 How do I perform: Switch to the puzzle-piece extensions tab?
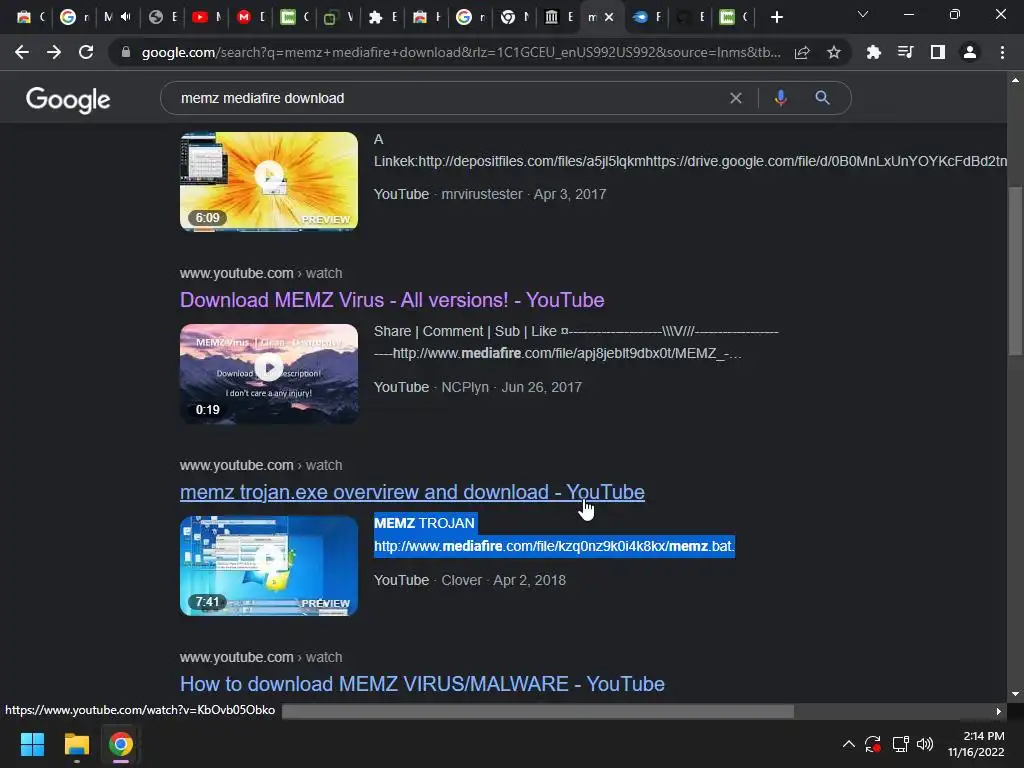383,17
